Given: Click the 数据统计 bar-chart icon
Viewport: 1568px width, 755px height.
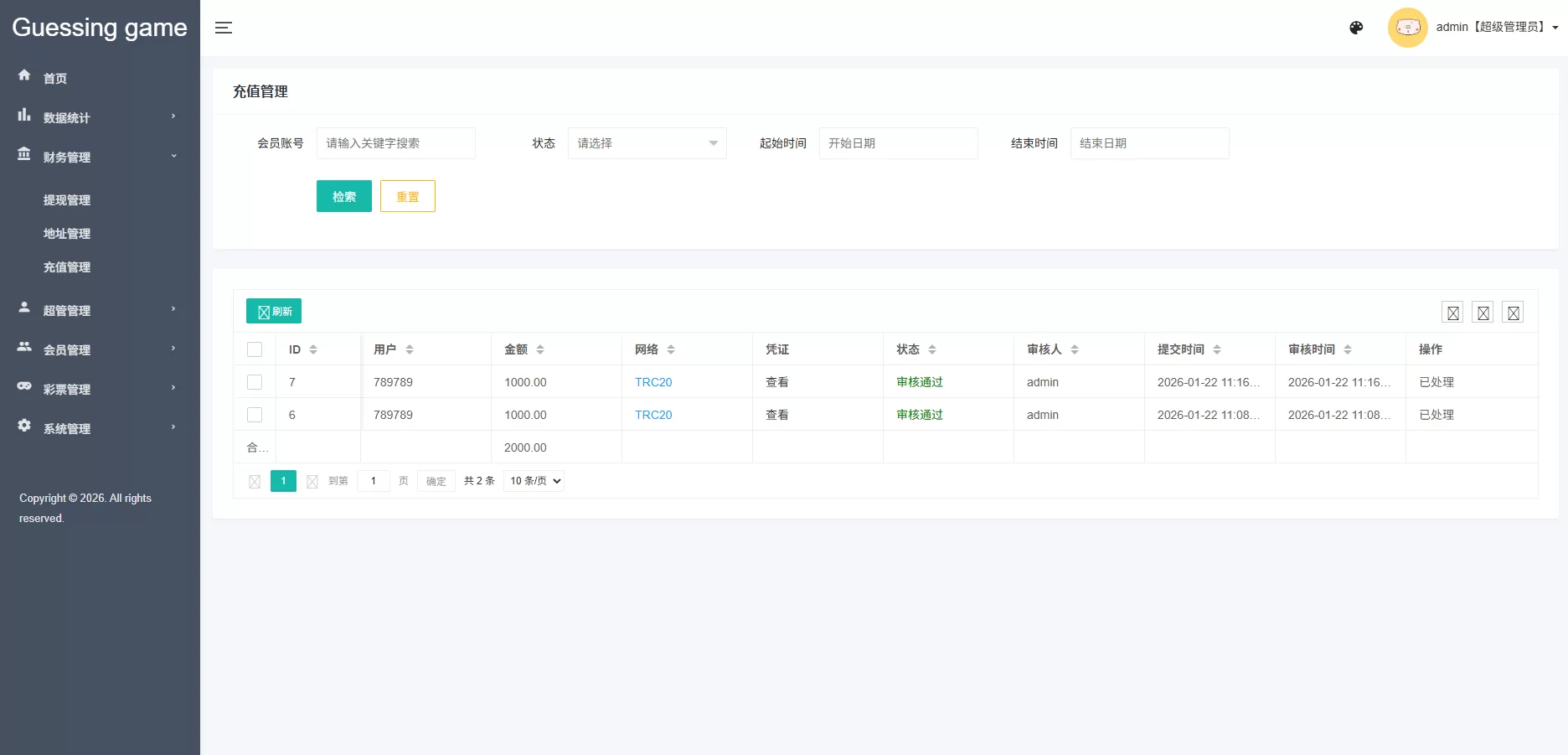Looking at the screenshot, I should tap(23, 115).
